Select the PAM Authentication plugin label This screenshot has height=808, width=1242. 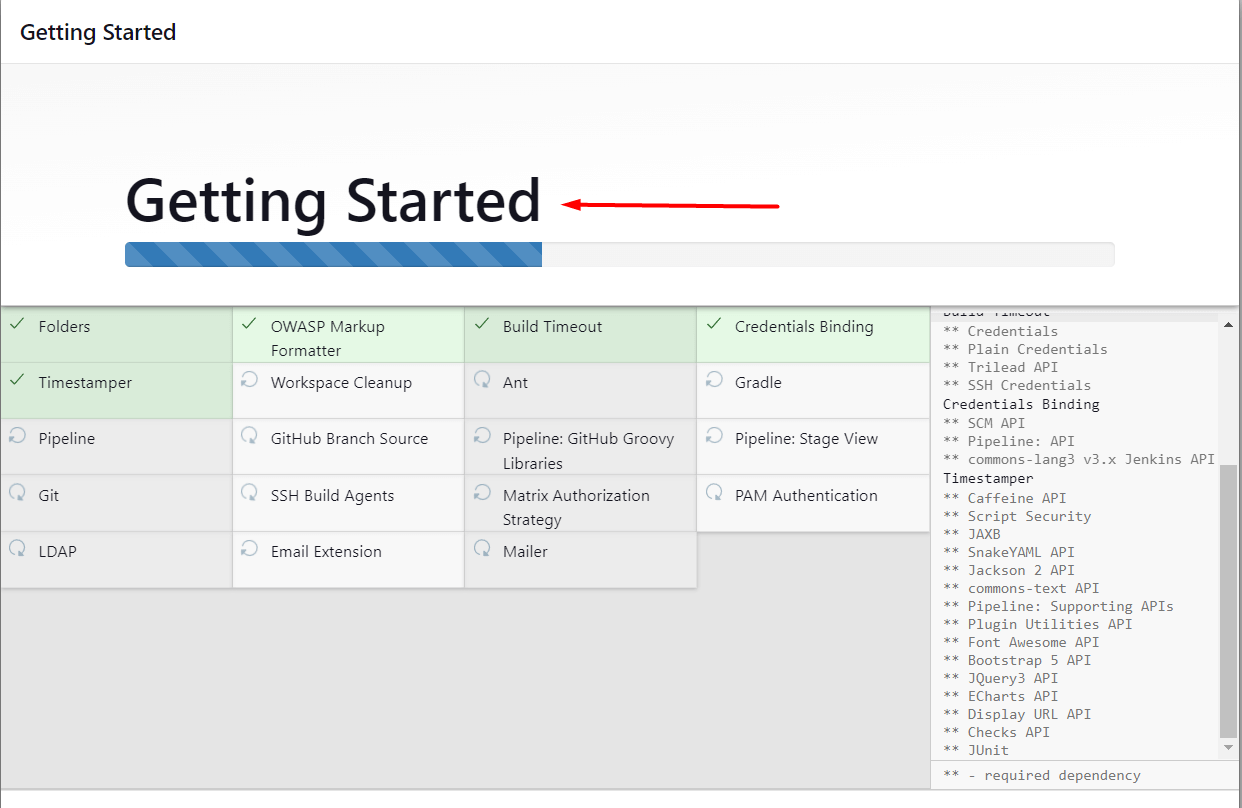806,496
